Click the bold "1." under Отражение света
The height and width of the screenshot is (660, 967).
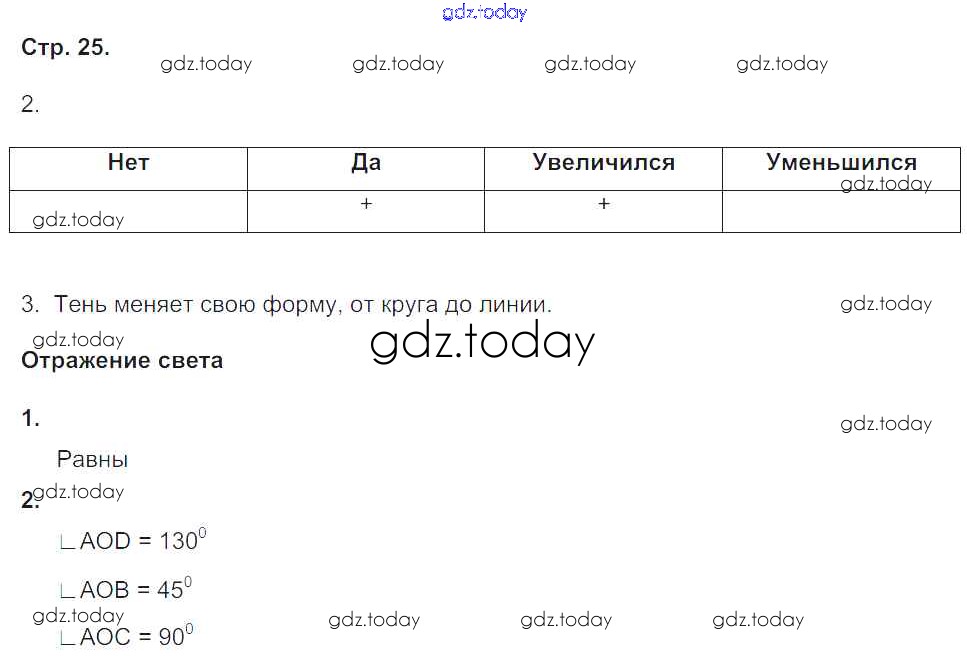click(31, 420)
